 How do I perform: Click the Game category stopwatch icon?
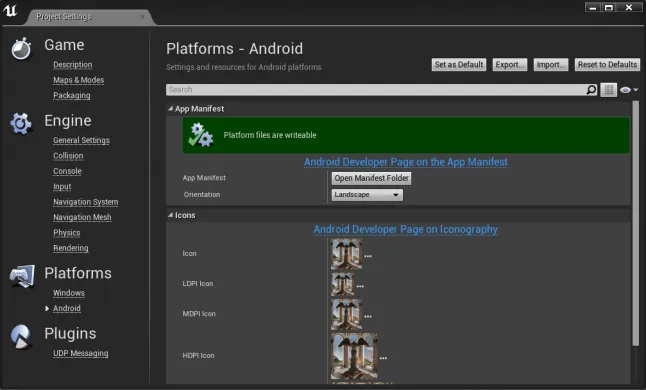pos(21,49)
